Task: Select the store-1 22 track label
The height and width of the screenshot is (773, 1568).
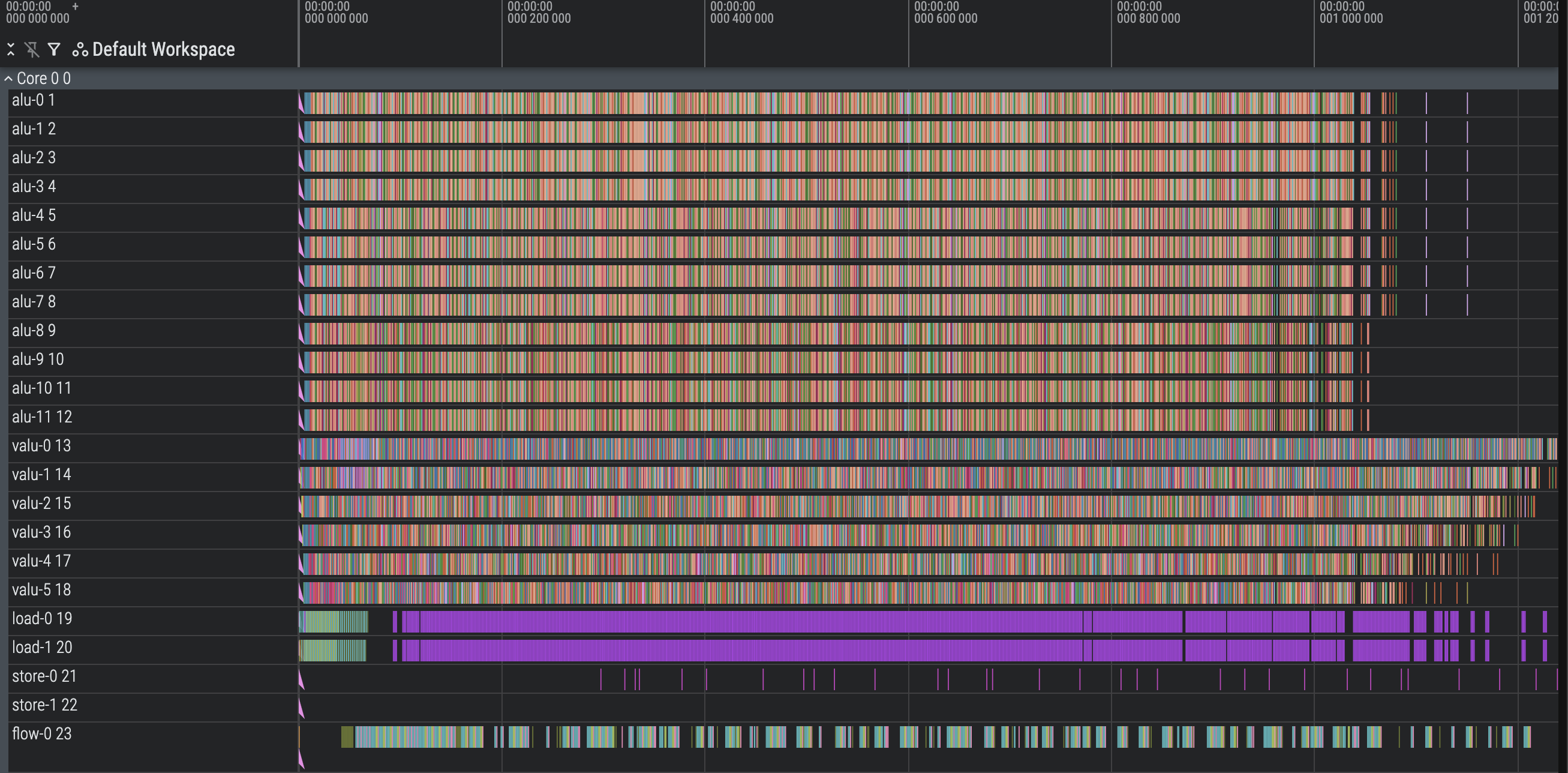Action: tap(44, 705)
